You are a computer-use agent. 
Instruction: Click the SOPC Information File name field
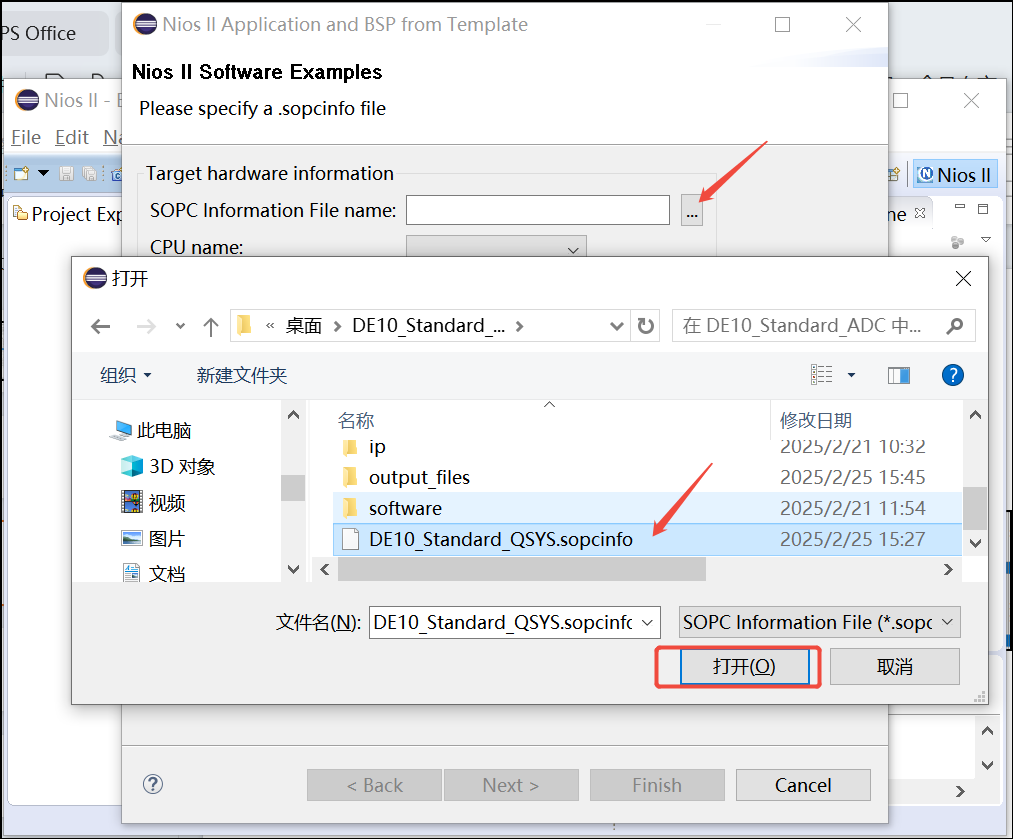click(x=538, y=211)
